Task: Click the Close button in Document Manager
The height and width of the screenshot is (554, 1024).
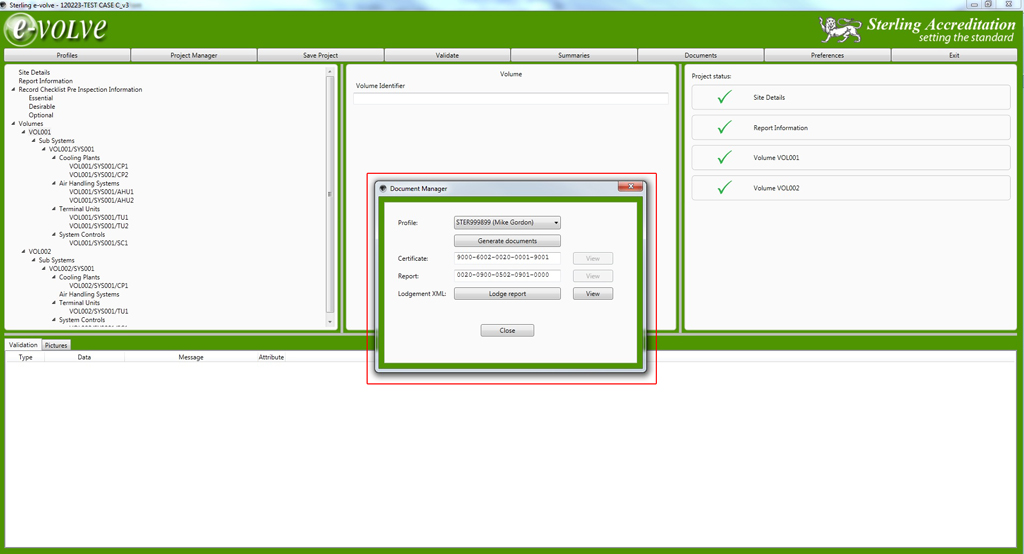Action: point(507,331)
